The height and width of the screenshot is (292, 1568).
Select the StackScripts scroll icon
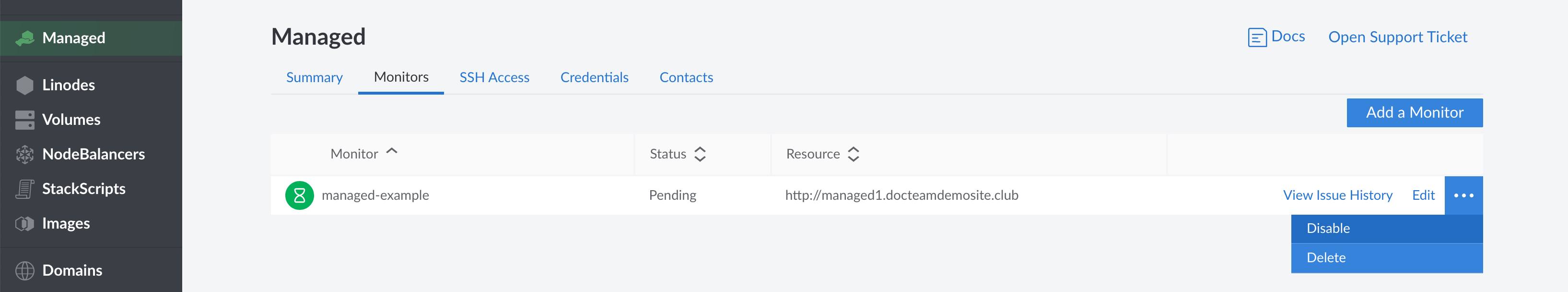(x=24, y=189)
